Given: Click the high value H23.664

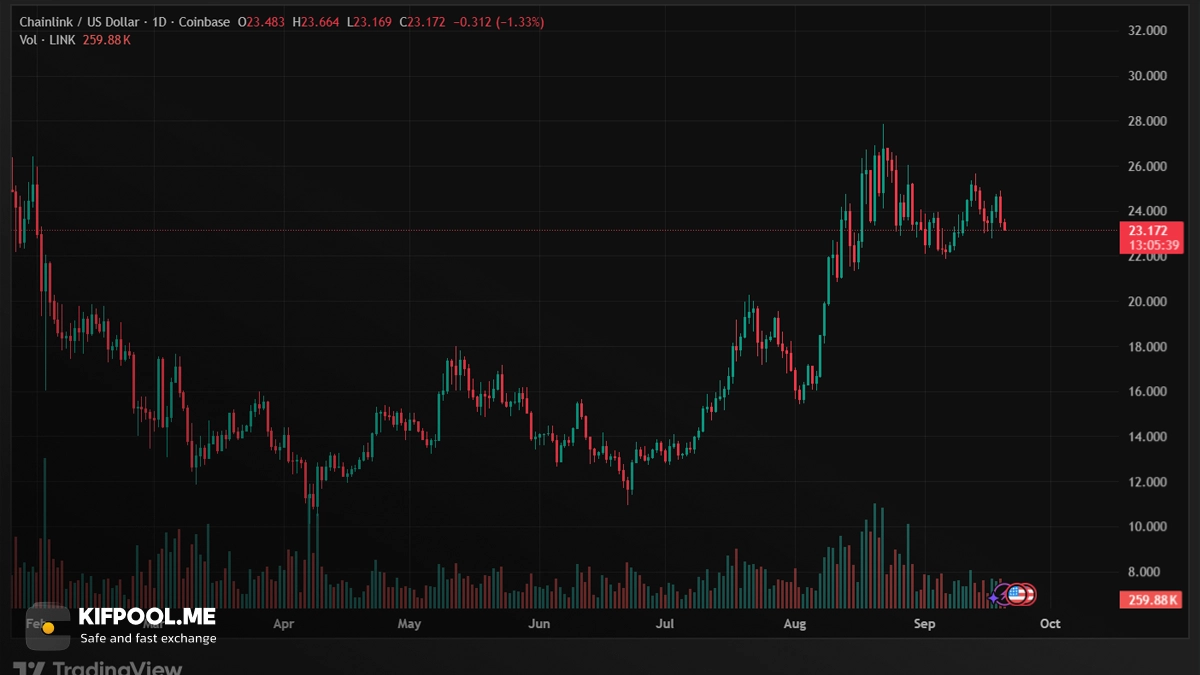Looking at the screenshot, I should pos(315,21).
